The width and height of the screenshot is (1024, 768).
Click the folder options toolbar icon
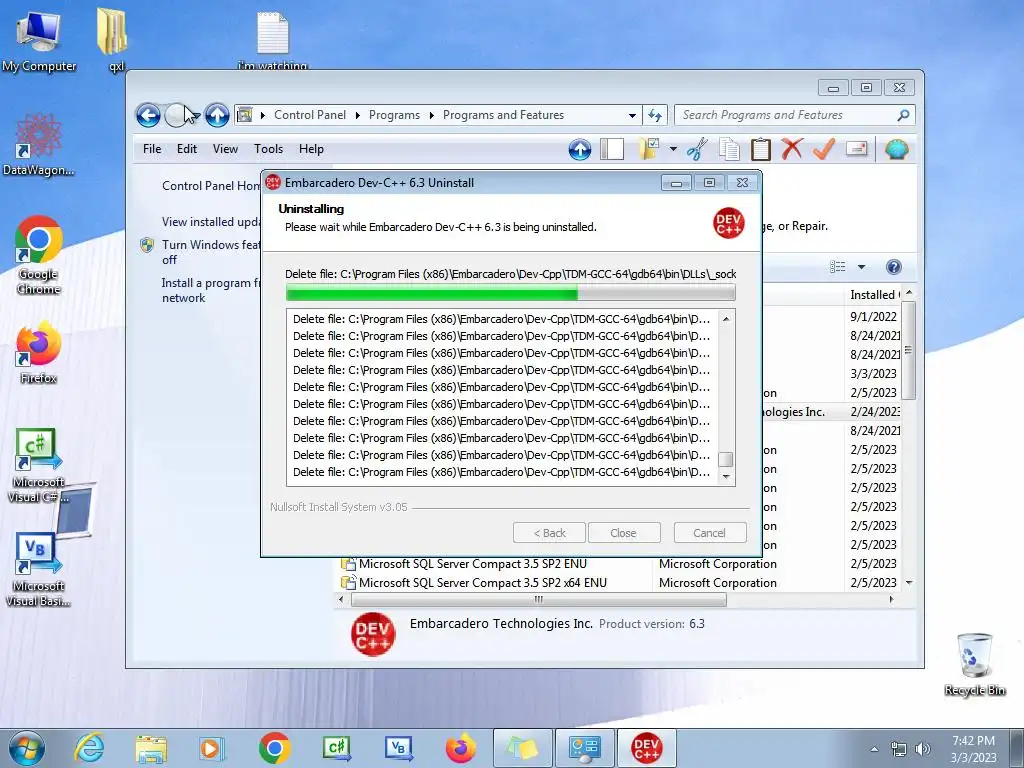[x=648, y=149]
